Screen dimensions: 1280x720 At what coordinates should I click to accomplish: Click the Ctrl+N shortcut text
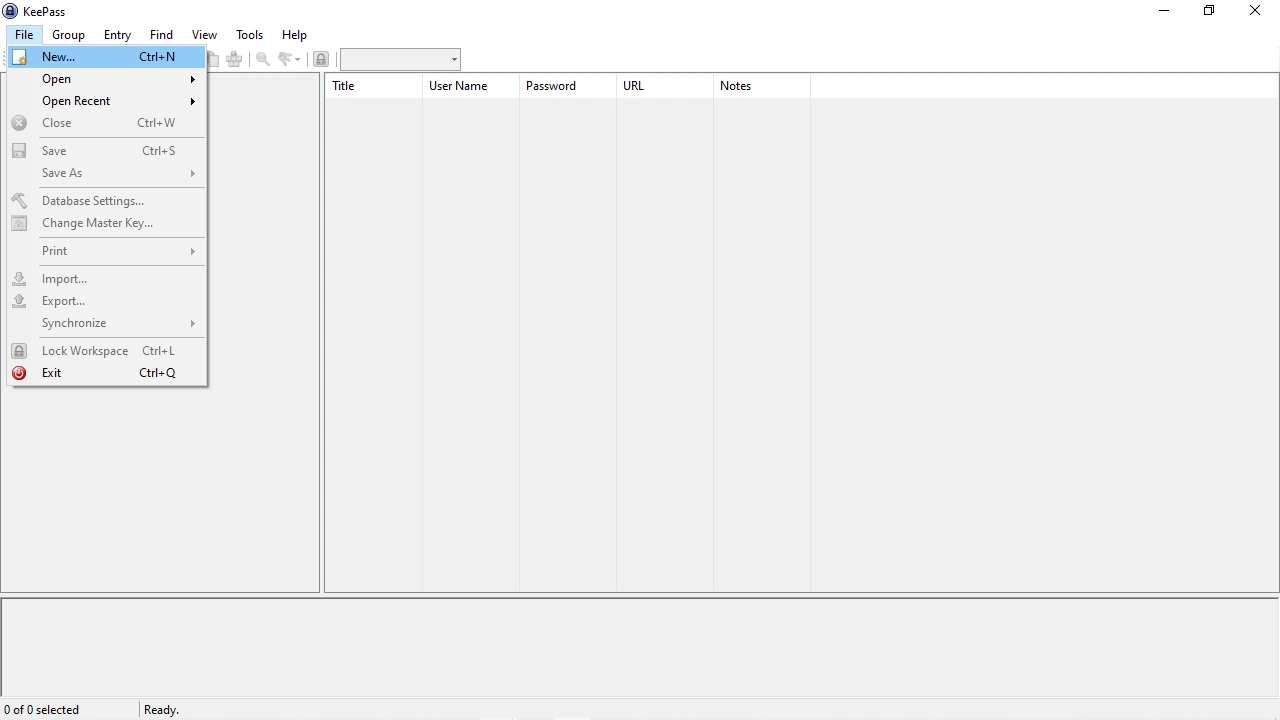click(157, 57)
